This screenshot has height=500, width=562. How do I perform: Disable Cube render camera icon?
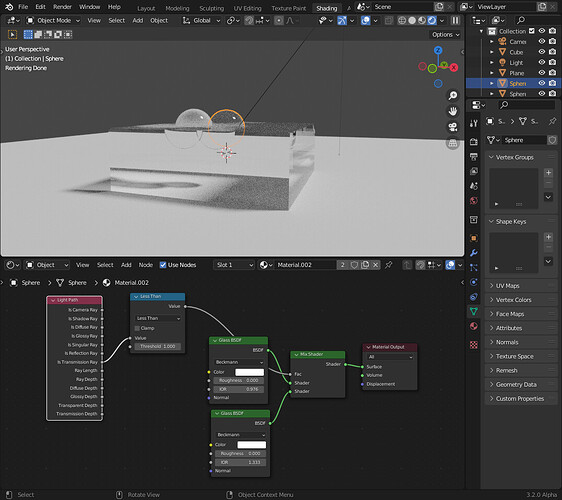(x=552, y=52)
